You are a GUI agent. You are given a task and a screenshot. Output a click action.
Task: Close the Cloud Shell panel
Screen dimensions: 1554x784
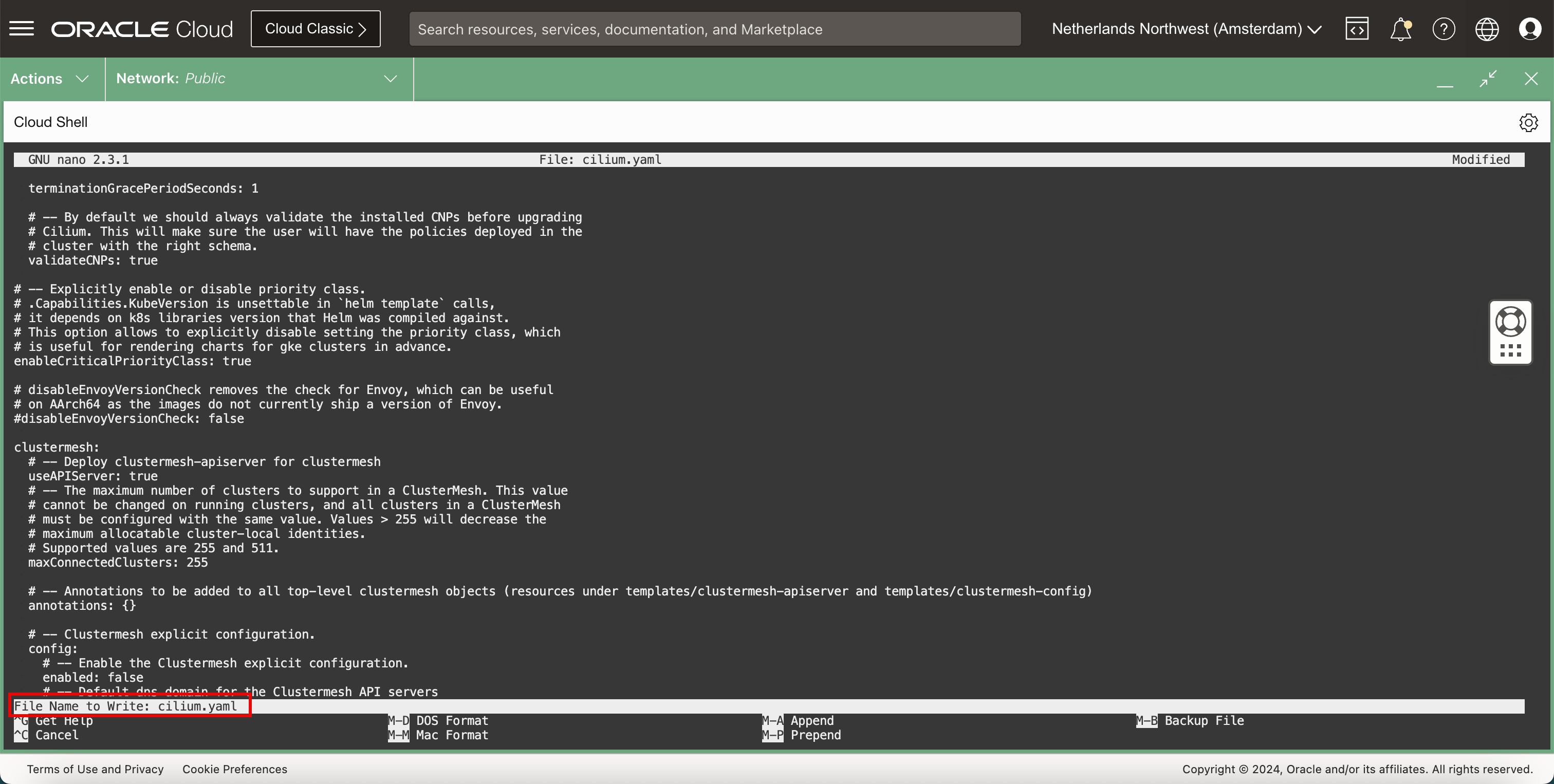pos(1530,79)
